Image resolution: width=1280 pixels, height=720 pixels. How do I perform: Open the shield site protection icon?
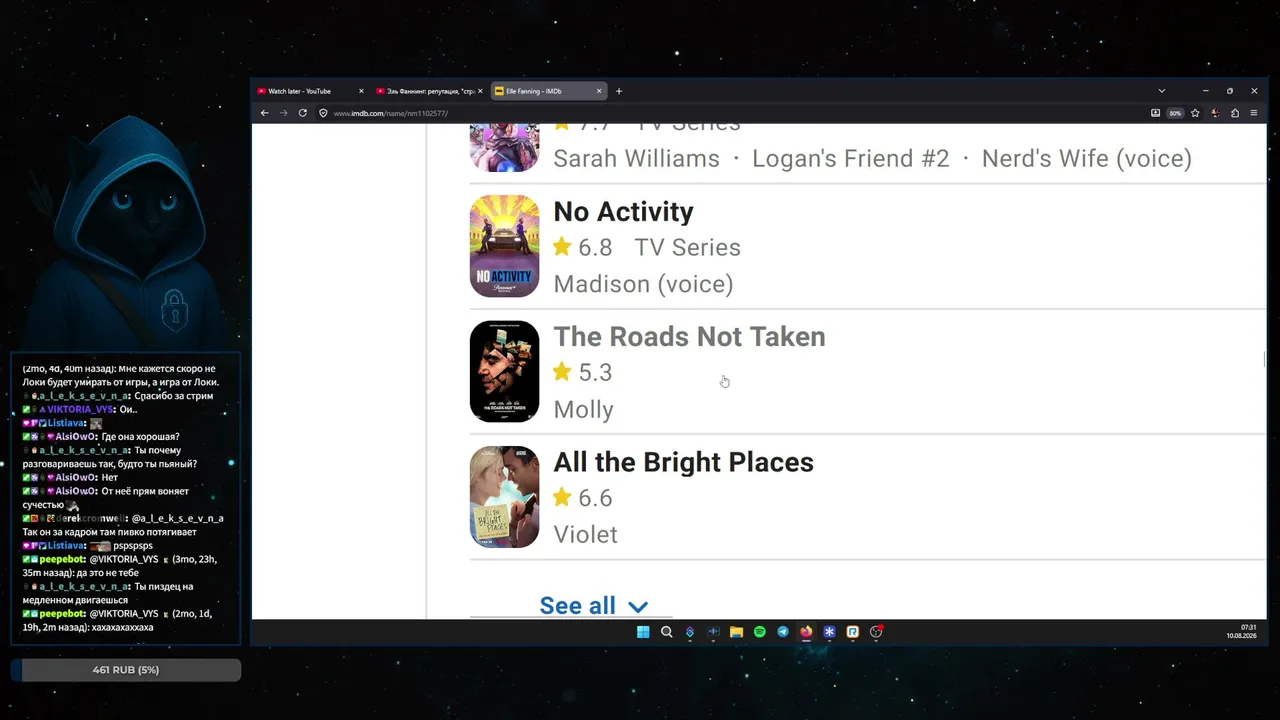[x=323, y=113]
